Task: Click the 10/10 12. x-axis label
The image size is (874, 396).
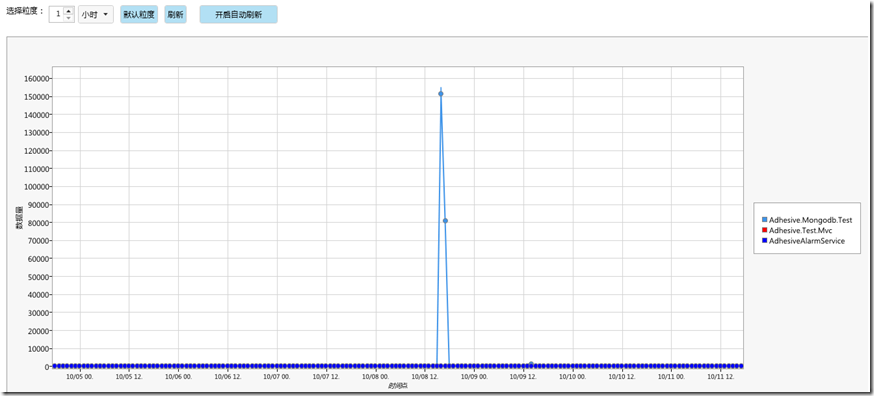Action: point(622,377)
